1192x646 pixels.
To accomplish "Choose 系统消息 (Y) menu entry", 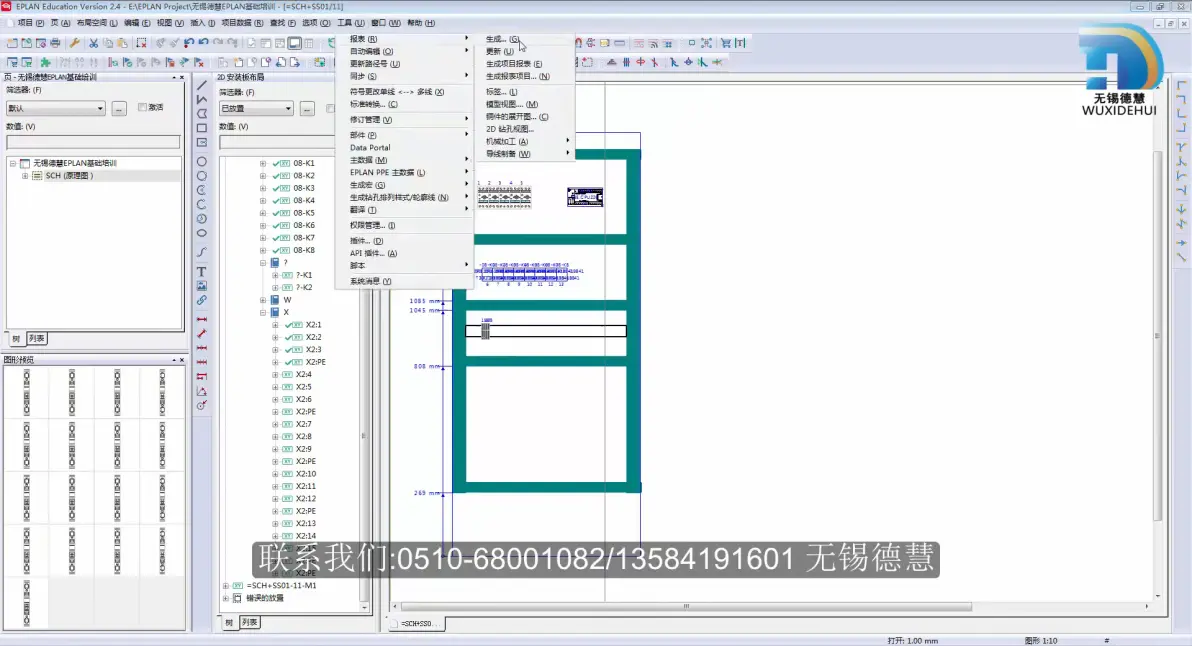I will pyautogui.click(x=370, y=281).
